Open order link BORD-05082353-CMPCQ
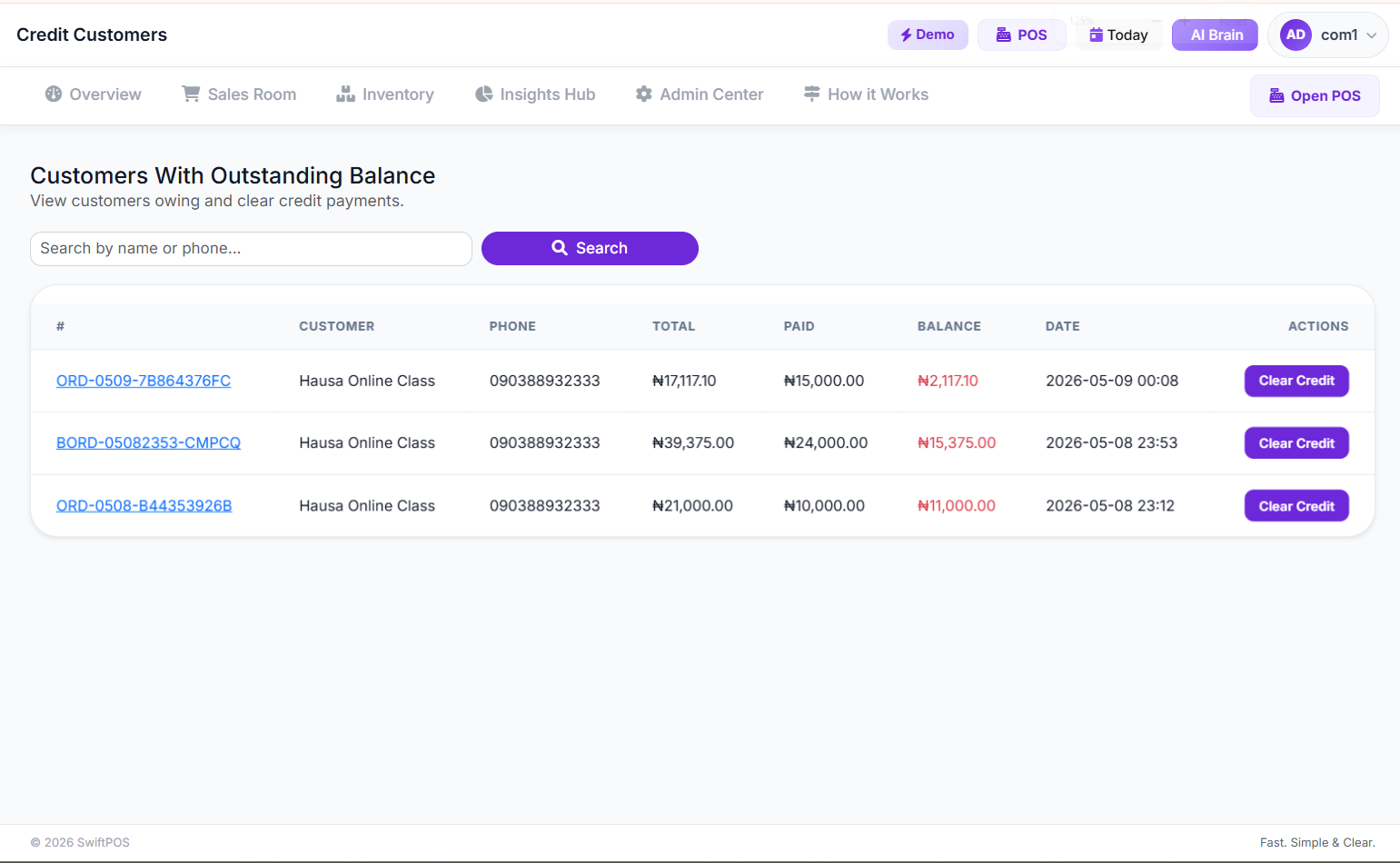 [148, 442]
